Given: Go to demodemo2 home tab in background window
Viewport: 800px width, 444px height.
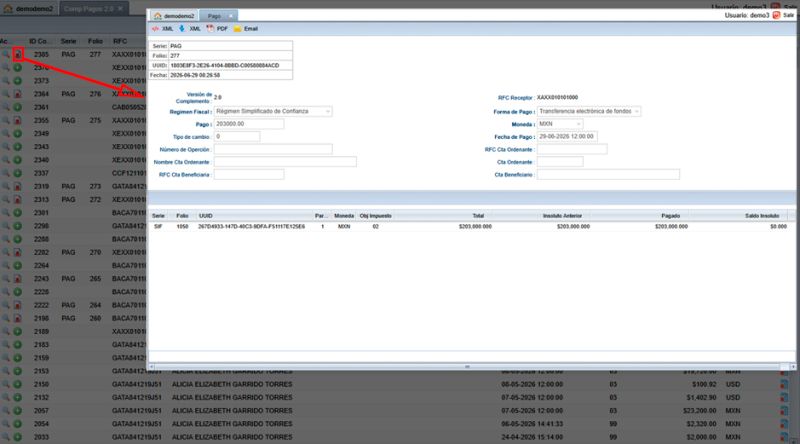Looking at the screenshot, I should pyautogui.click(x=29, y=9).
